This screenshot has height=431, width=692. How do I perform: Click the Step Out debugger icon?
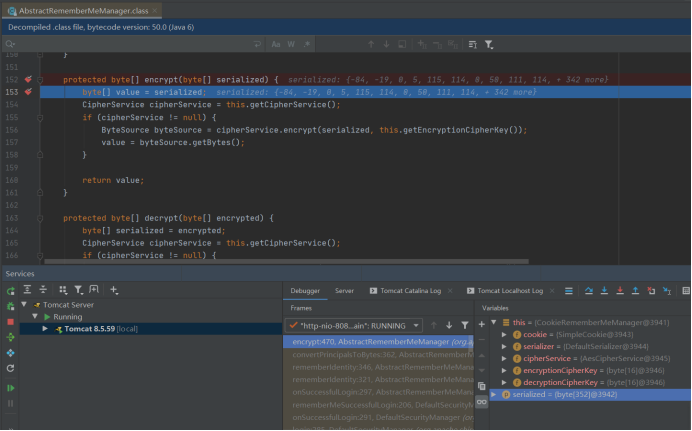(x=636, y=291)
